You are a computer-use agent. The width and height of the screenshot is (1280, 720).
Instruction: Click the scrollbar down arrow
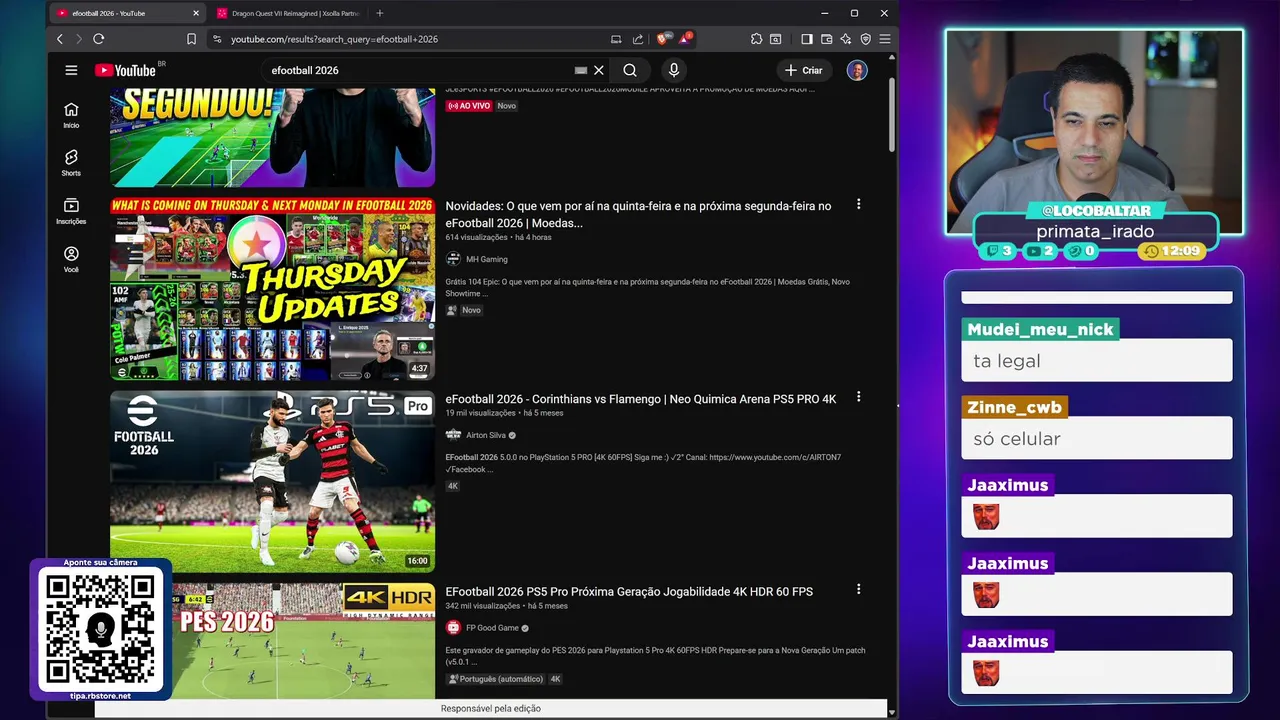point(892,711)
